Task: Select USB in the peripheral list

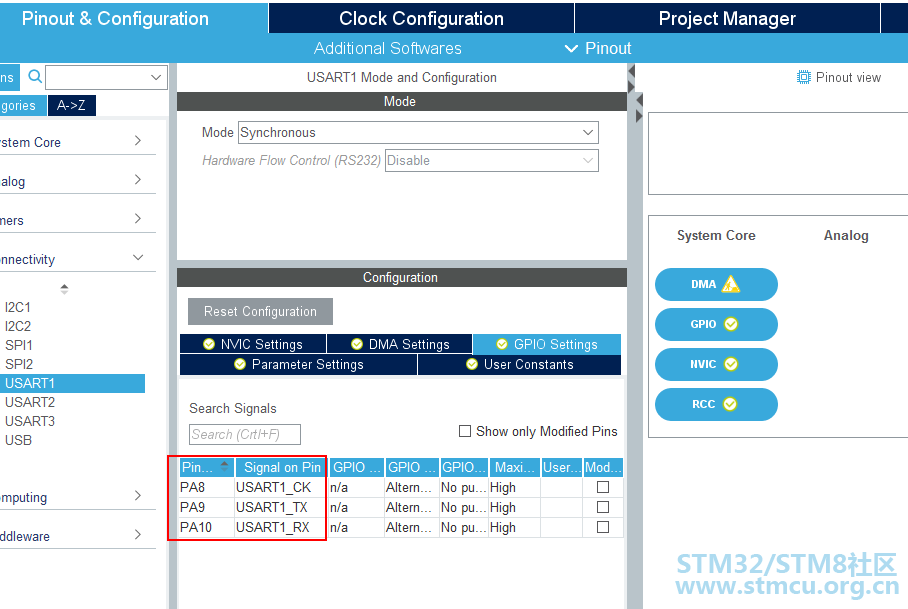Action: (19, 440)
